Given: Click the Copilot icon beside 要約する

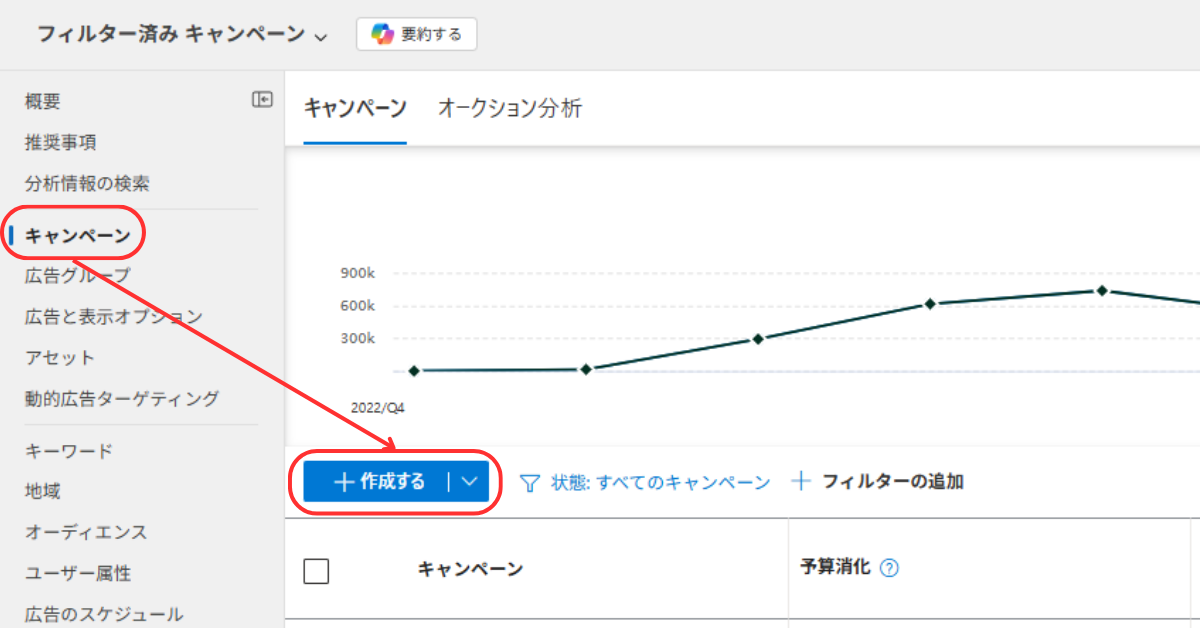Looking at the screenshot, I should 382,34.
